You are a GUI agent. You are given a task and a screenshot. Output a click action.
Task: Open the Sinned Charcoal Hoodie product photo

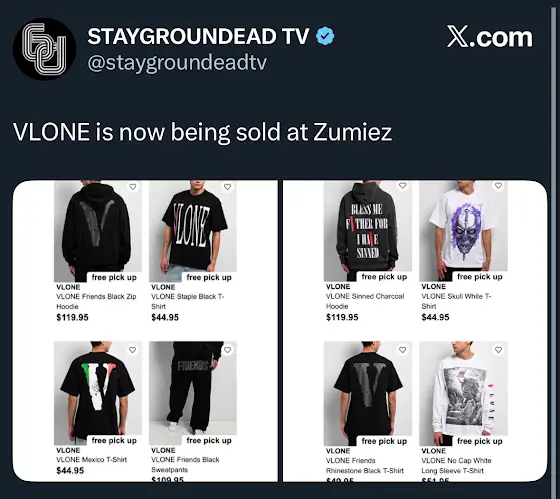368,231
